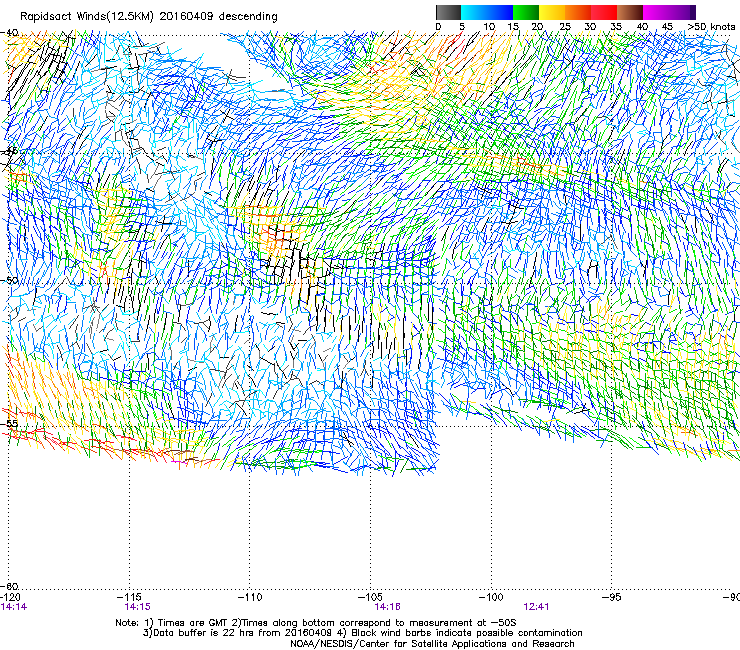Click the red 30-35 knots color segment
This screenshot has height=650, width=740.
604,12
